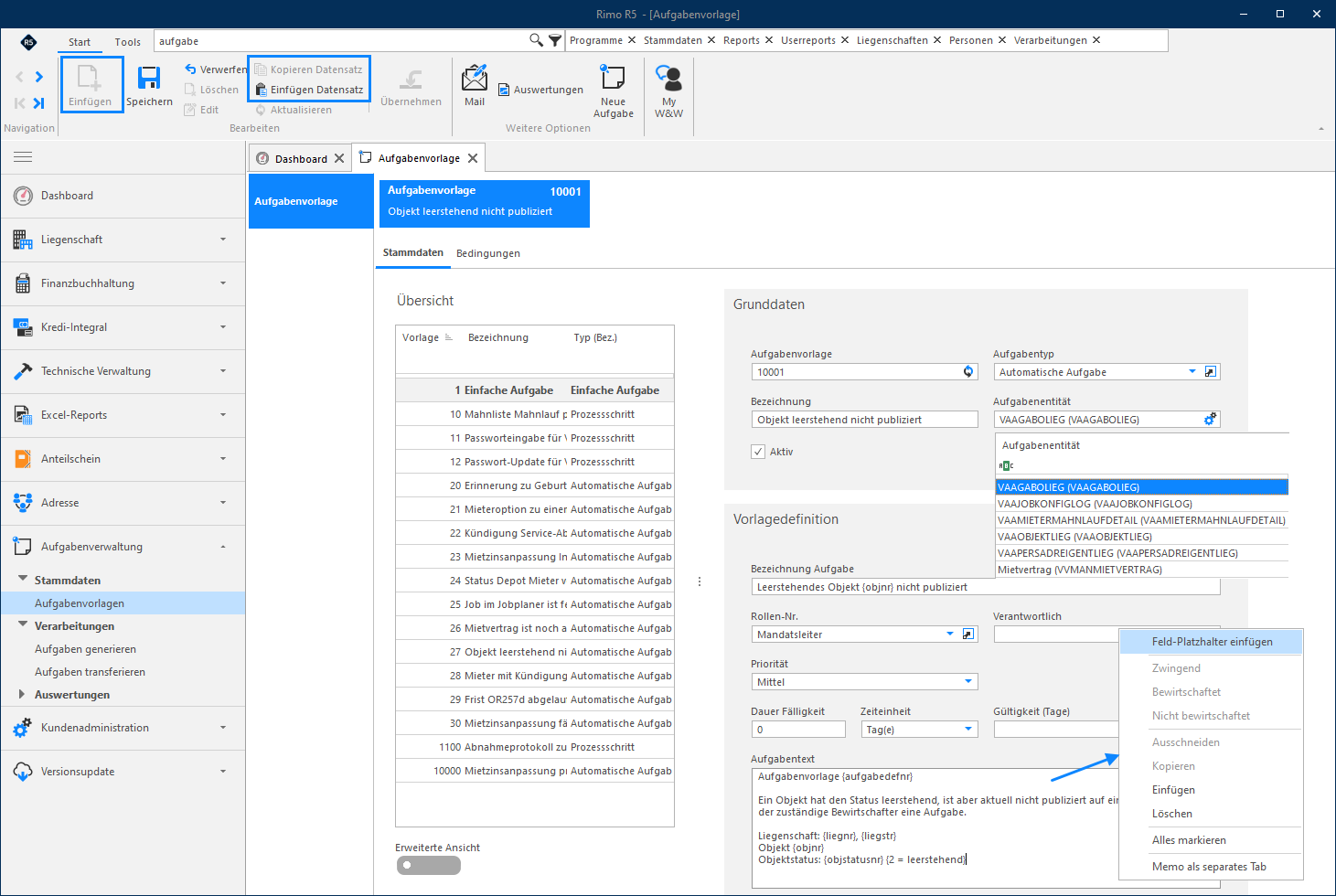Open the Priorität dropdown
This screenshot has width=1336, height=896.
coord(968,681)
